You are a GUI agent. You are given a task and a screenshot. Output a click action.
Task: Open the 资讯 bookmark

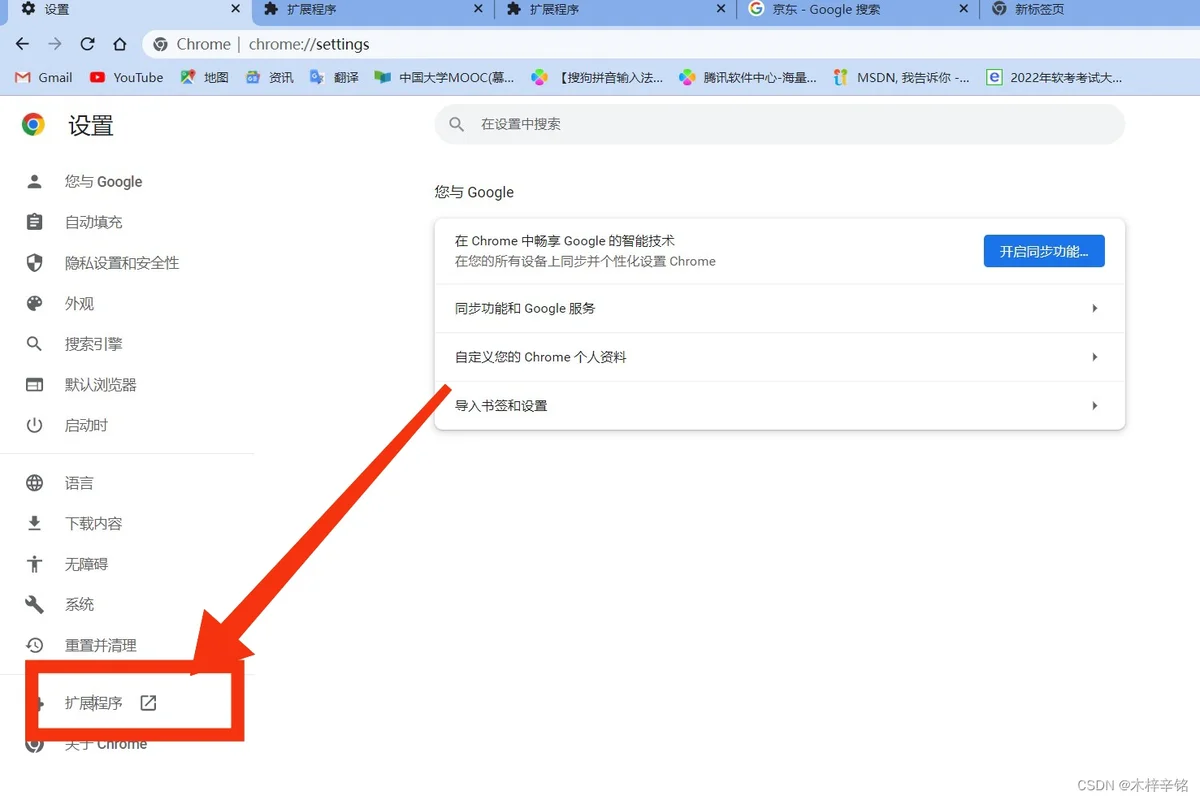[270, 77]
